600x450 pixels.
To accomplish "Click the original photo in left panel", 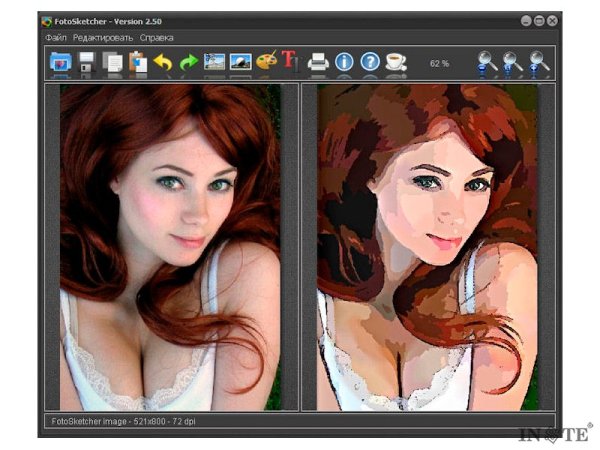I will pyautogui.click(x=170, y=245).
